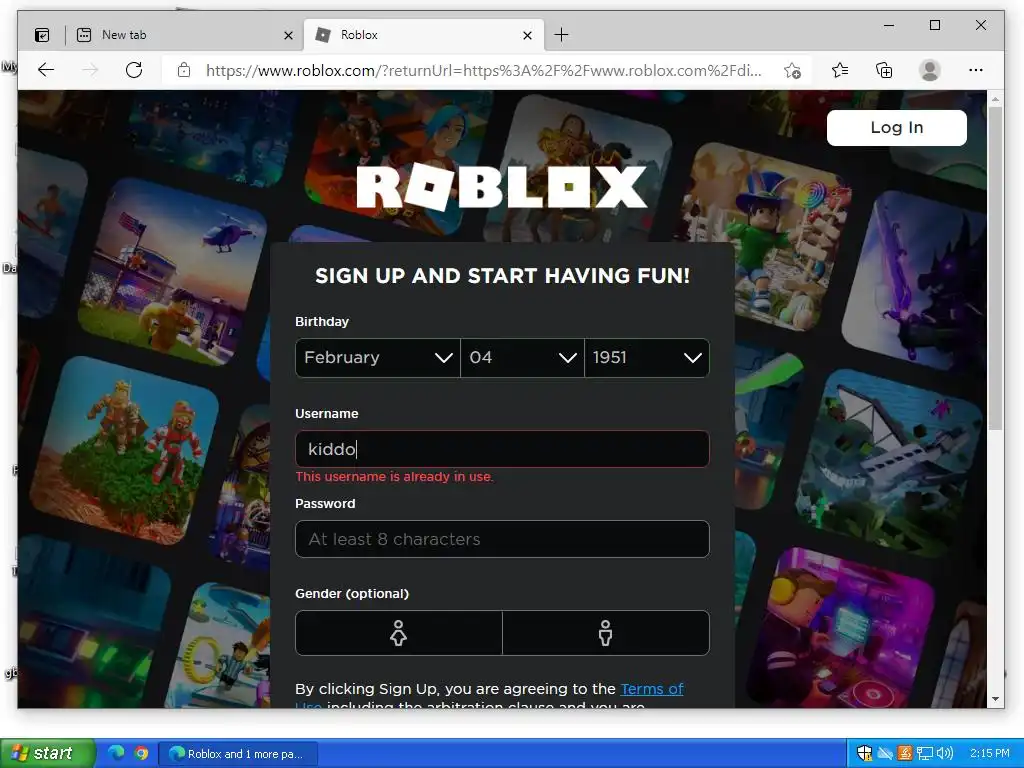Open the Windows start menu
The width and height of the screenshot is (1024, 768).
(48, 753)
